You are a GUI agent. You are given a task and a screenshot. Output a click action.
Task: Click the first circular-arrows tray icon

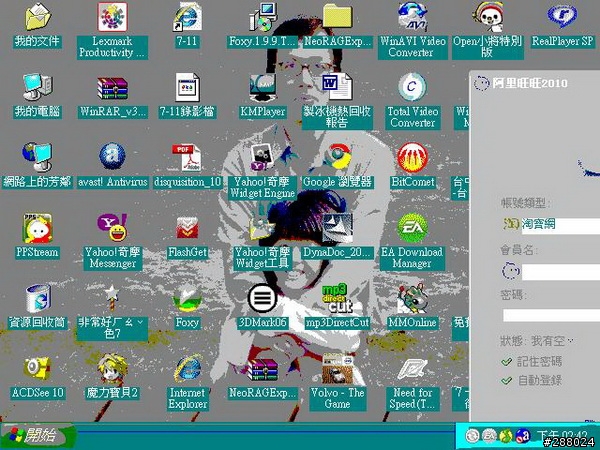(473, 436)
